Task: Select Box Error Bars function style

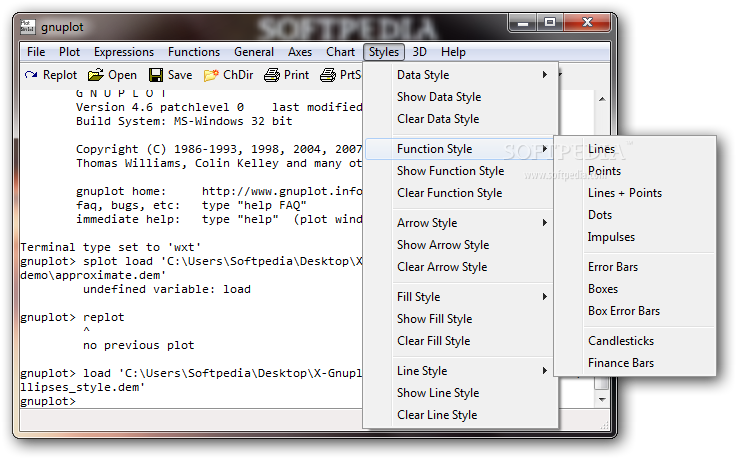Action: click(x=635, y=311)
